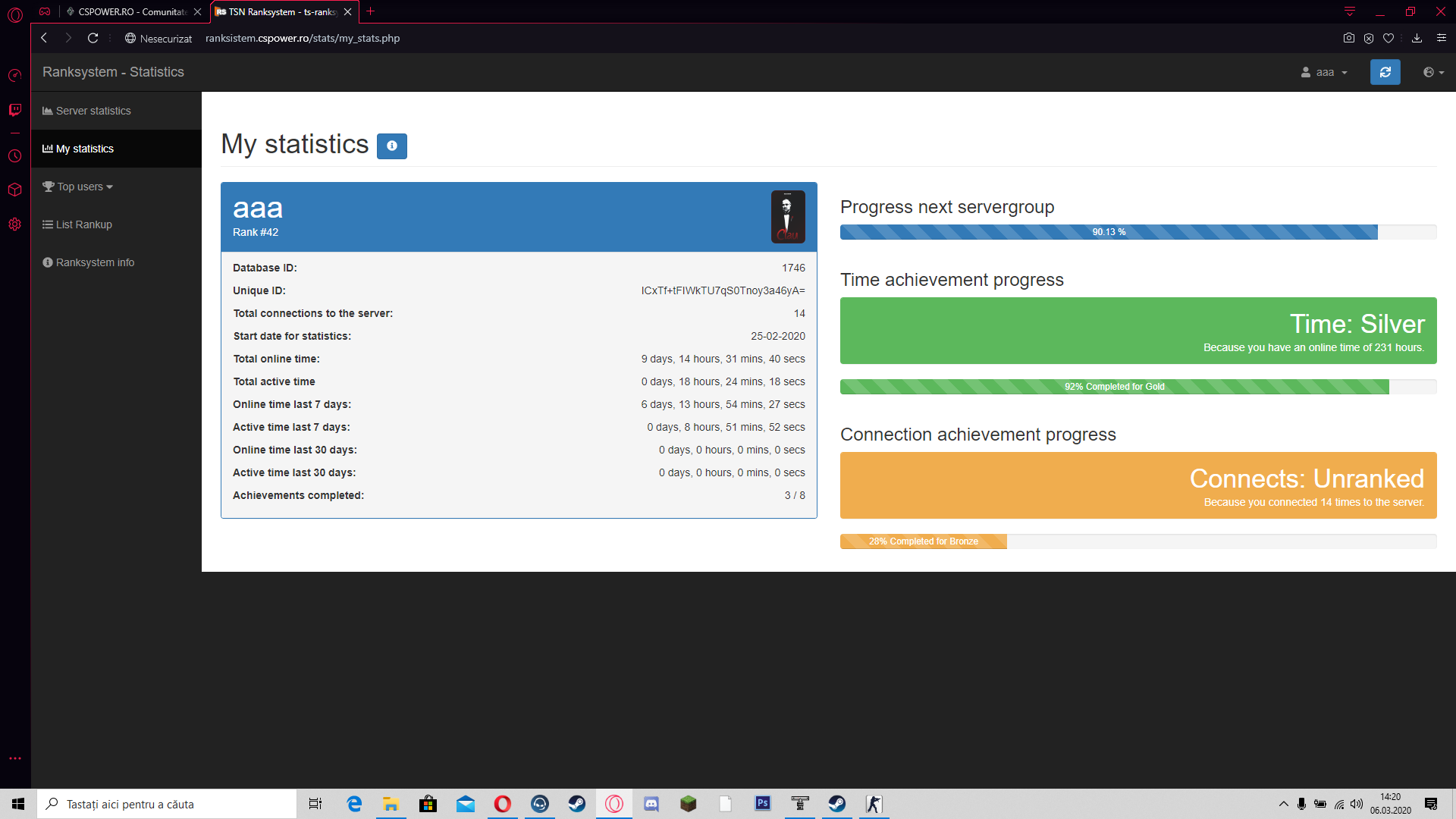Reload the current page
The image size is (1456, 819).
[93, 38]
